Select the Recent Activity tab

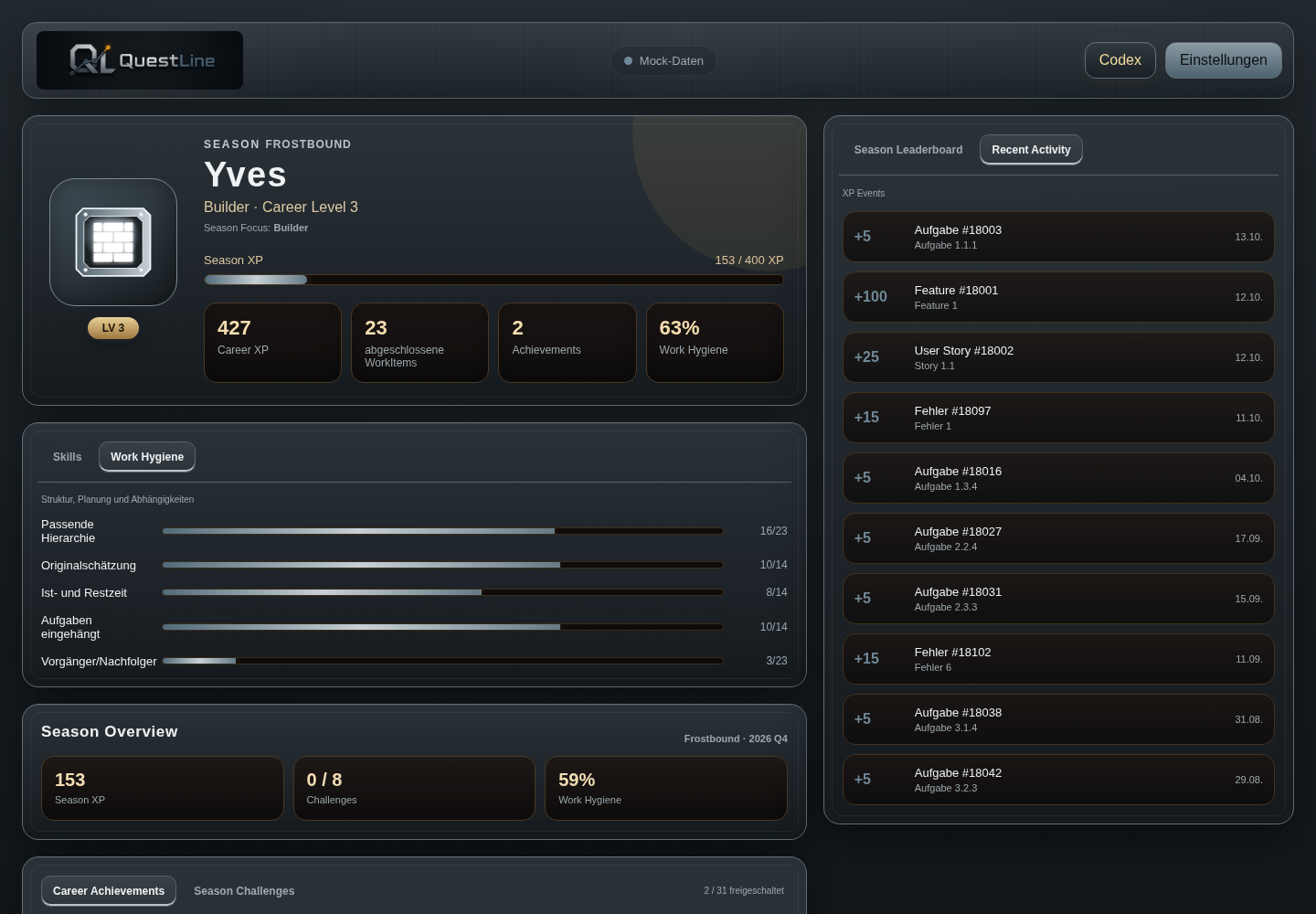1031,150
